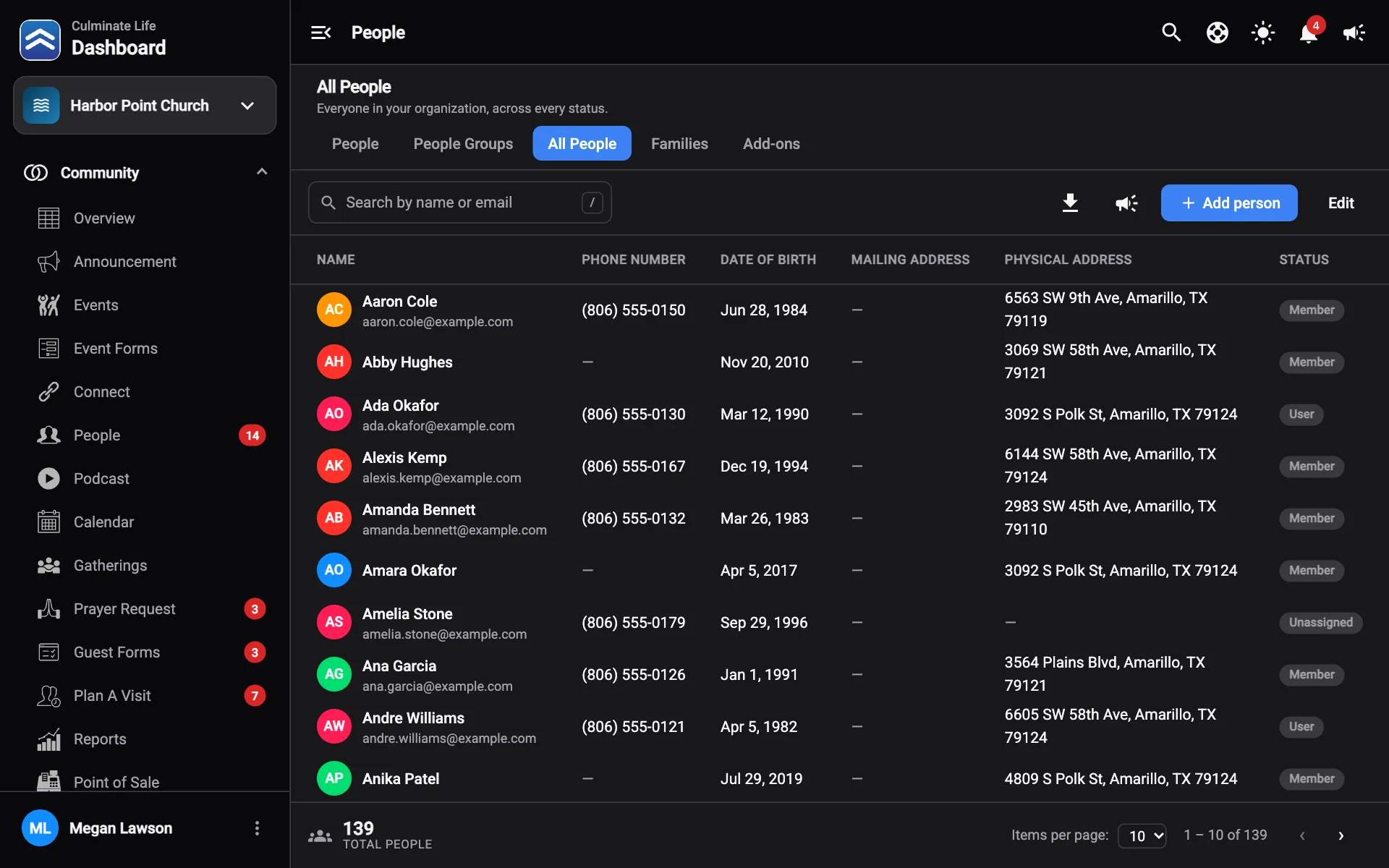This screenshot has width=1389, height=868.
Task: Open Podcast in the sidebar
Action: click(x=145, y=479)
